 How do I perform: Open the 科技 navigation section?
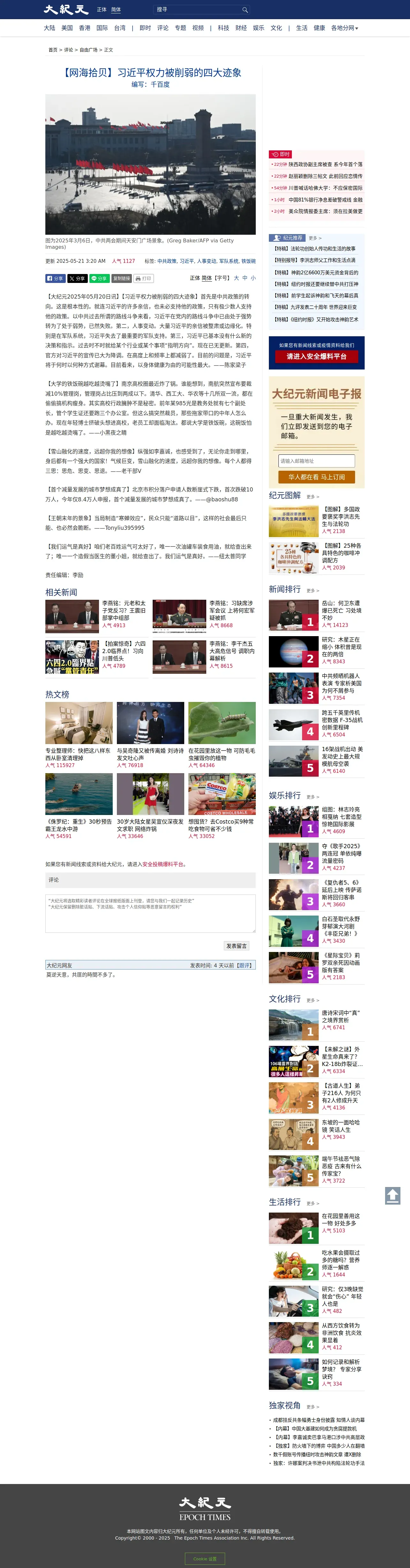point(224,28)
